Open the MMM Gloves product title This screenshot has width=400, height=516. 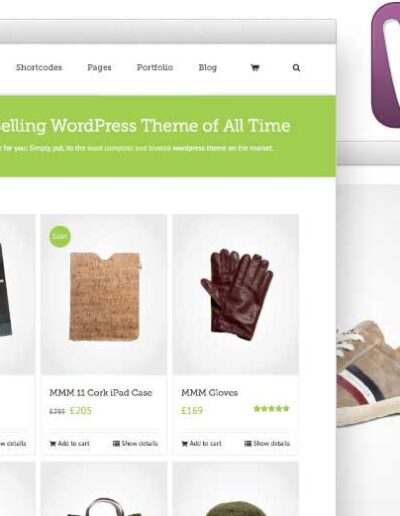click(x=209, y=393)
